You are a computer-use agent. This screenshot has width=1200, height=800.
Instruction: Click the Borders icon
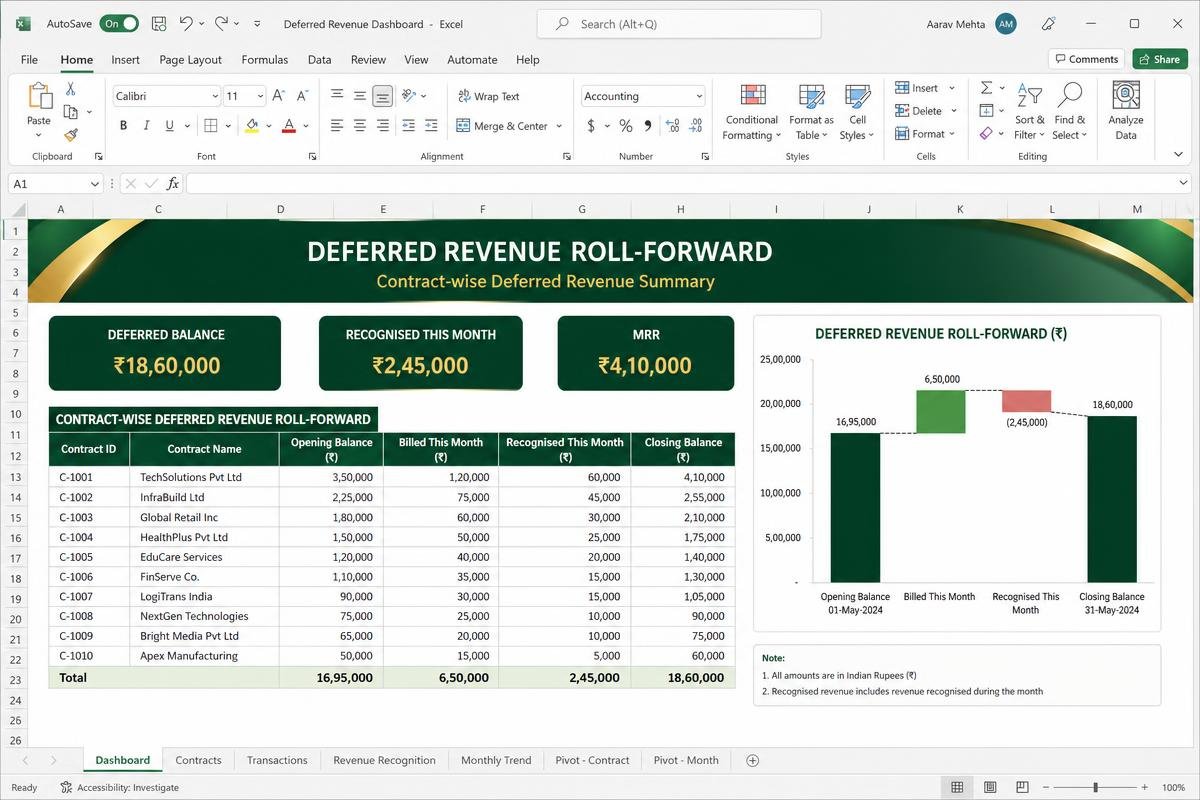[211, 126]
